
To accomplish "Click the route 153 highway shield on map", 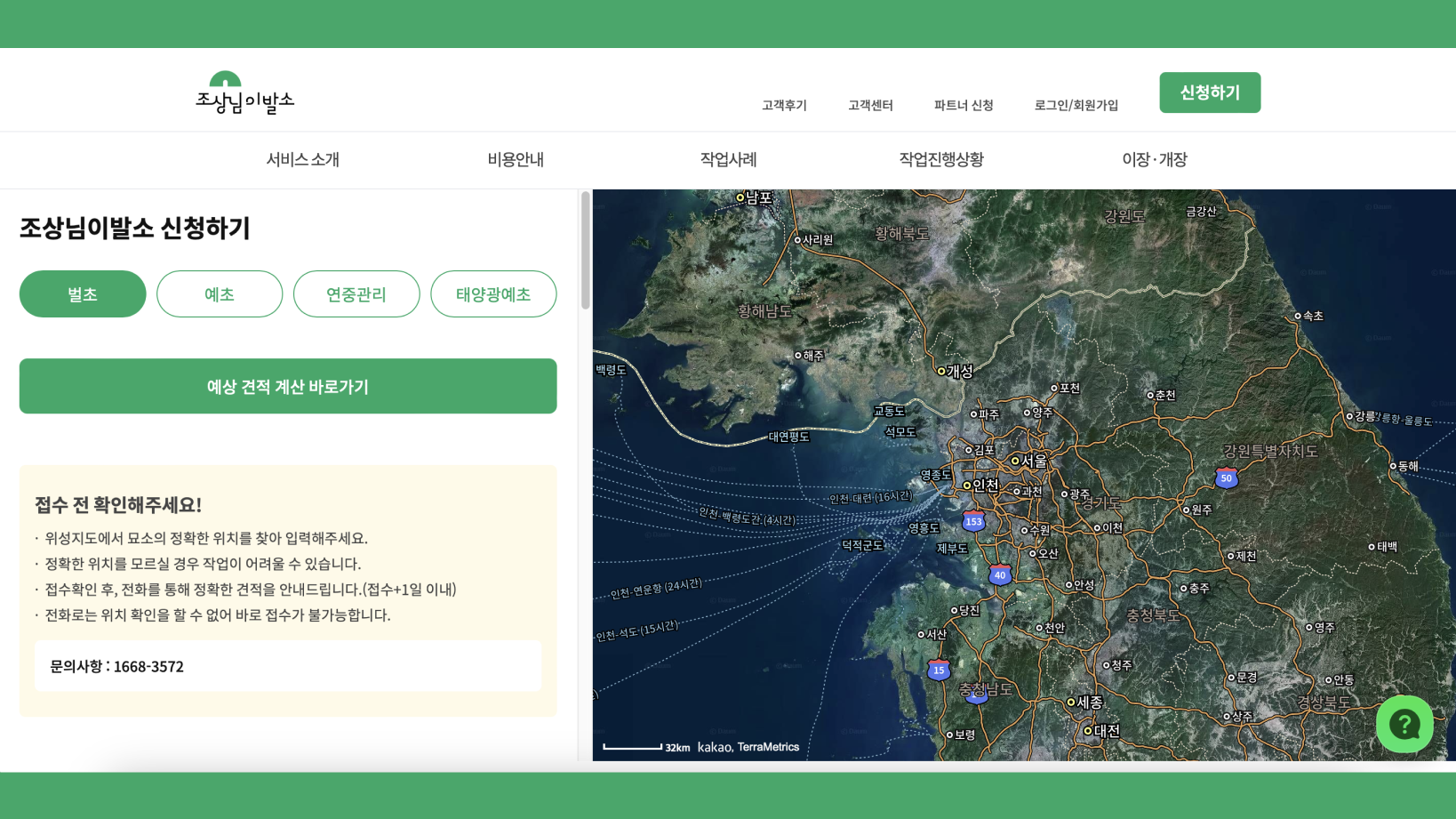I will click(x=973, y=522).
